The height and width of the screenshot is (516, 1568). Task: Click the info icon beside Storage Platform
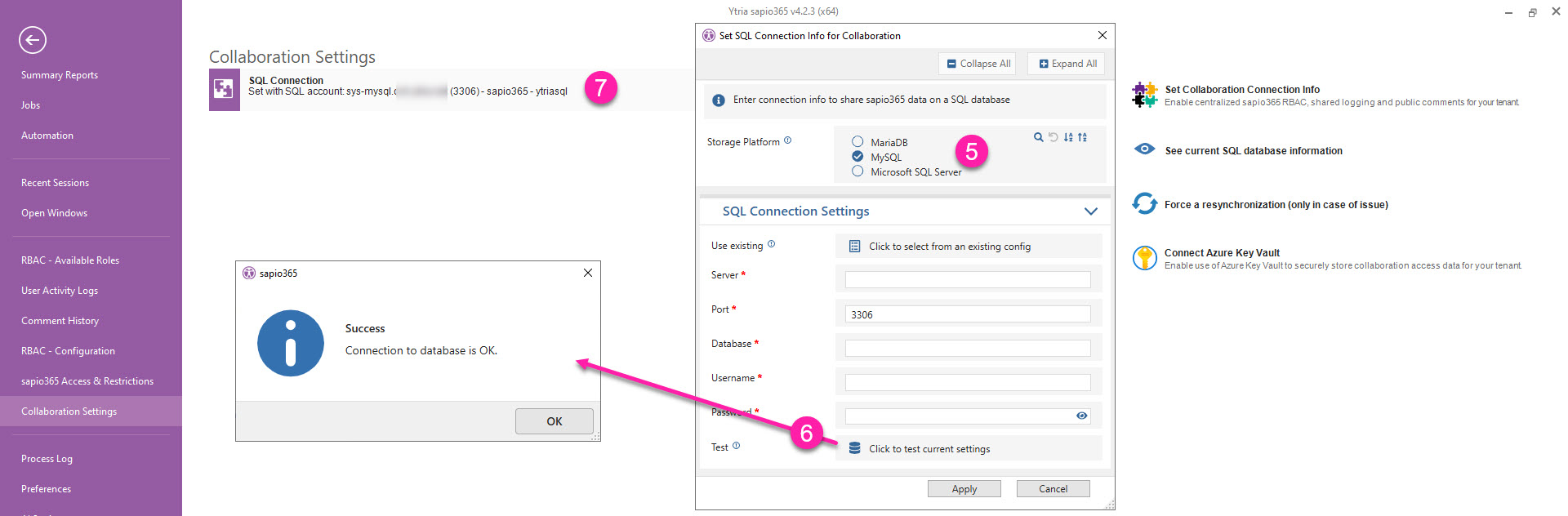(788, 140)
